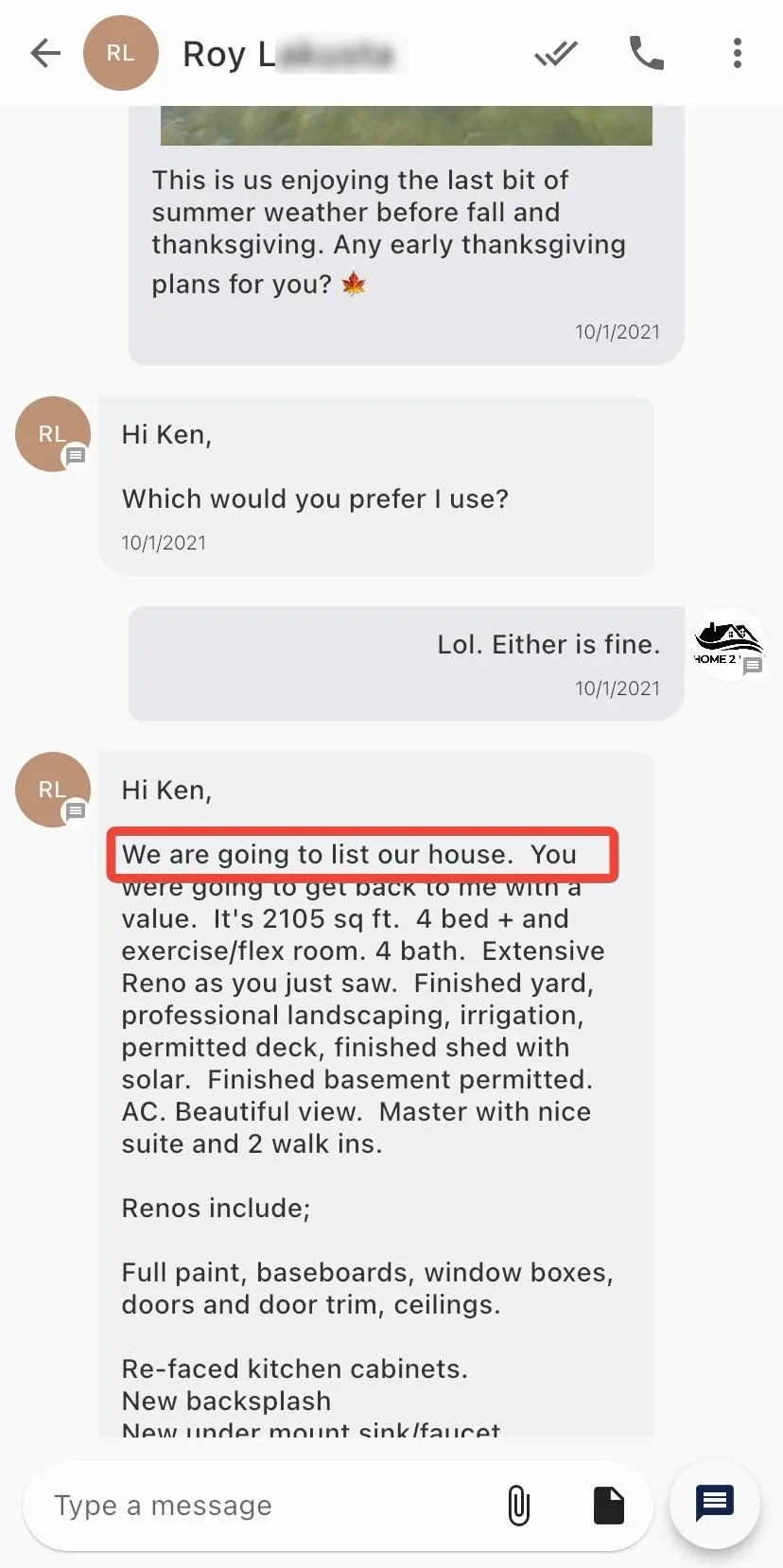Click the paperclip attachment icon
The image size is (783, 1568).
pos(518,1505)
